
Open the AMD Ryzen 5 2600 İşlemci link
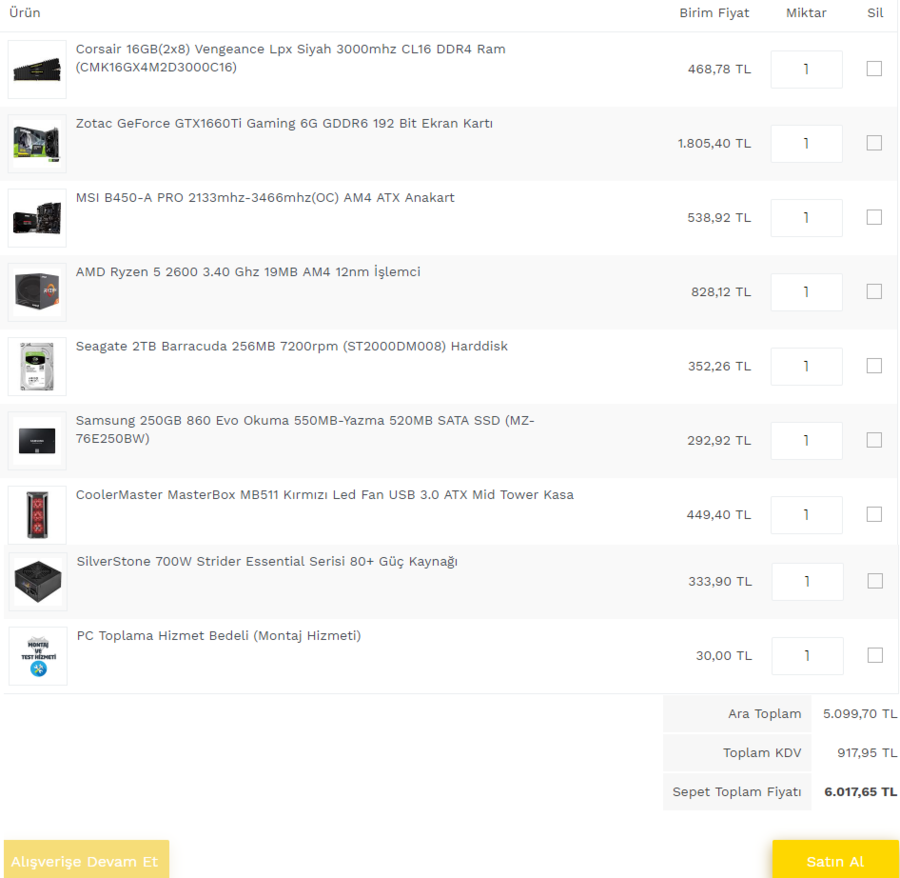pyautogui.click(x=248, y=272)
